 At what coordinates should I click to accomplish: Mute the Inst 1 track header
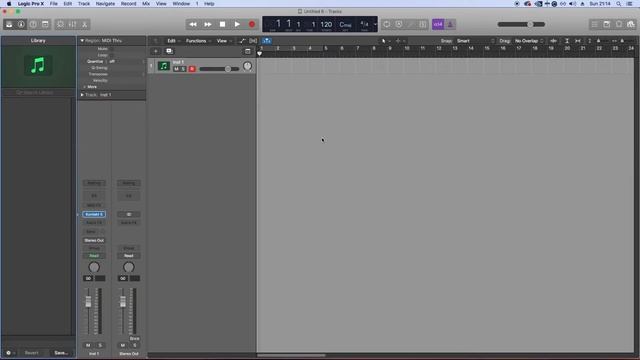pos(176,69)
